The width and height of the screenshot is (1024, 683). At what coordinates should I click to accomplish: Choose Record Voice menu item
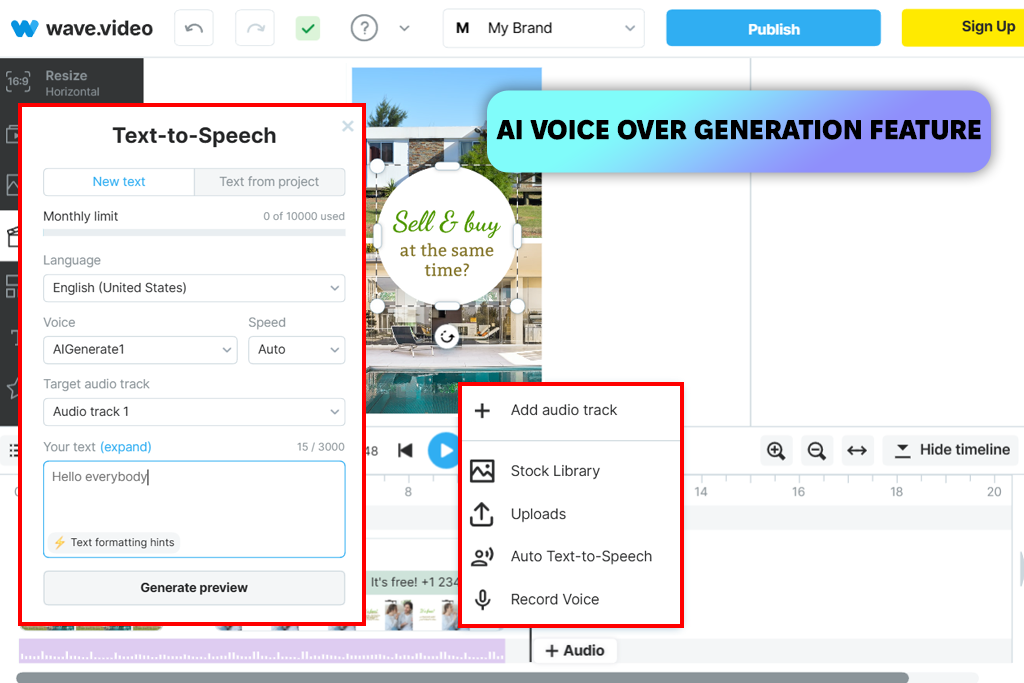[x=571, y=599]
